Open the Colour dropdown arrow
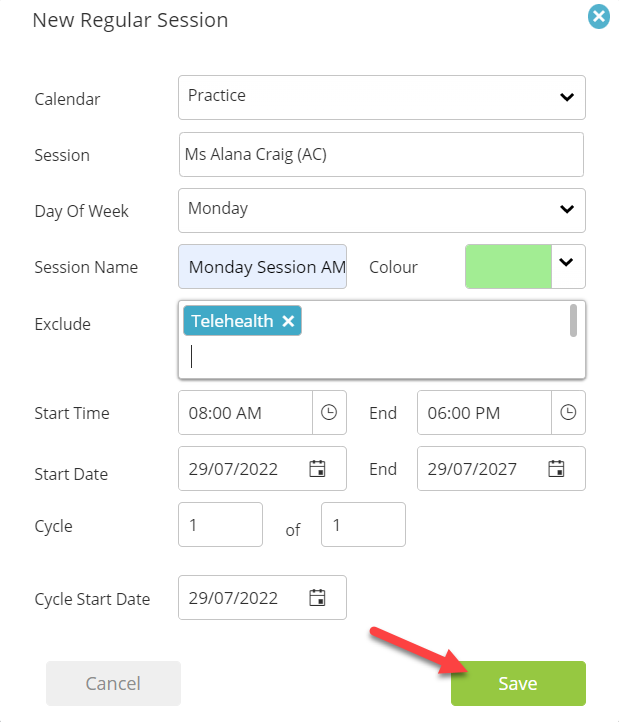619x722 pixels. click(x=568, y=266)
